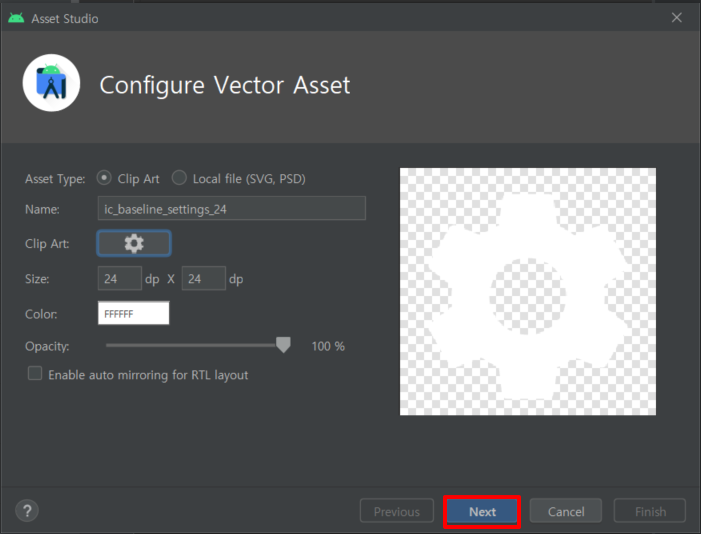
Task: Click the Asset Type label
Action: (55, 179)
